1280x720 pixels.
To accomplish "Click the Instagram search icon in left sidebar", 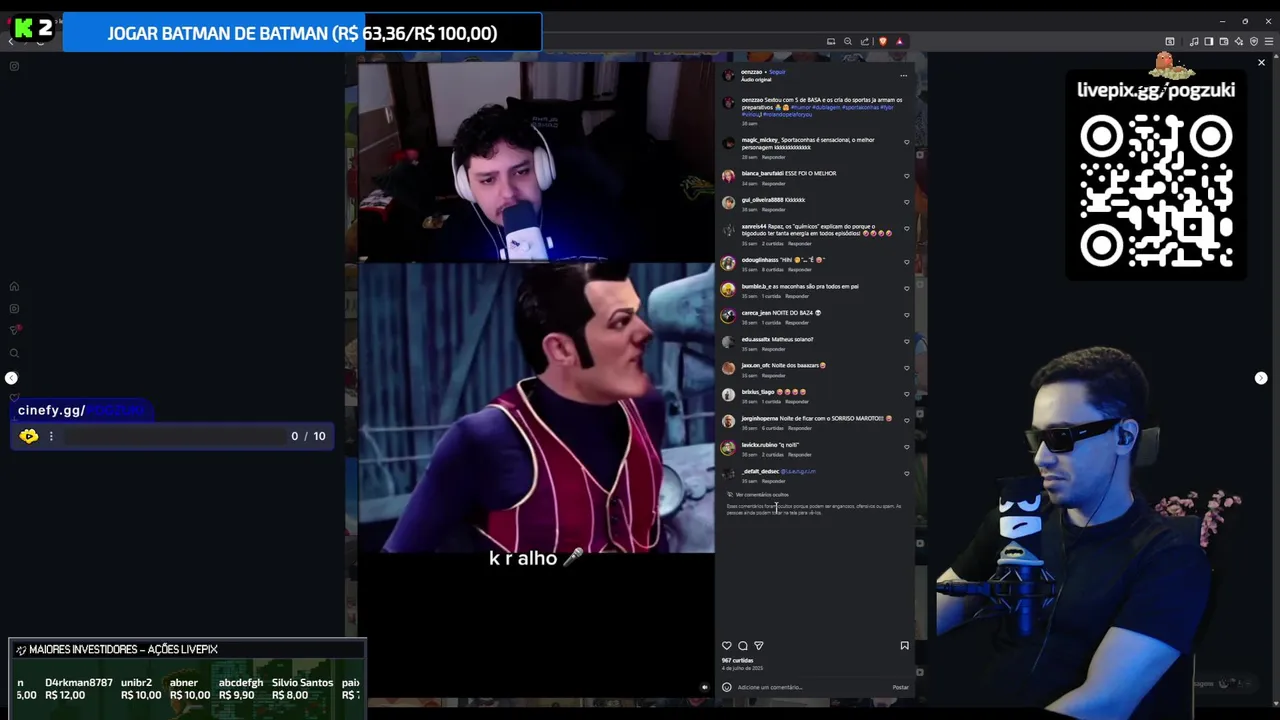I will [14, 353].
